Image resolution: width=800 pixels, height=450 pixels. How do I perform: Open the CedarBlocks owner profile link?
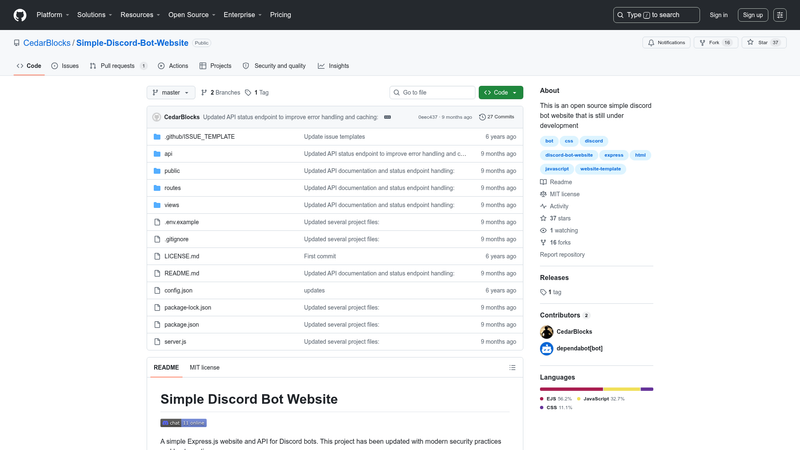[47, 43]
